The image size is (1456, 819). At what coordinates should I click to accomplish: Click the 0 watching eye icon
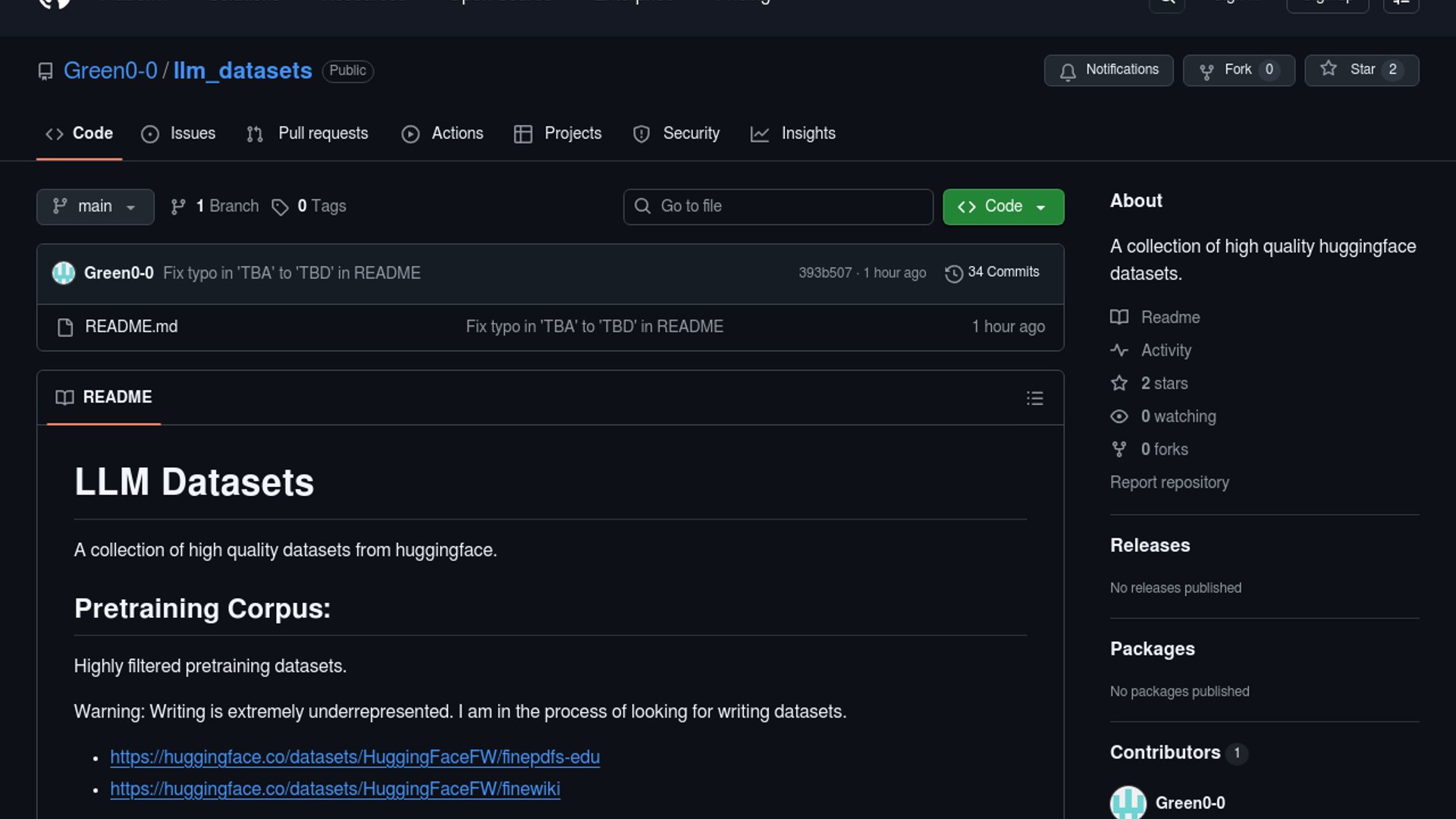pos(1119,416)
